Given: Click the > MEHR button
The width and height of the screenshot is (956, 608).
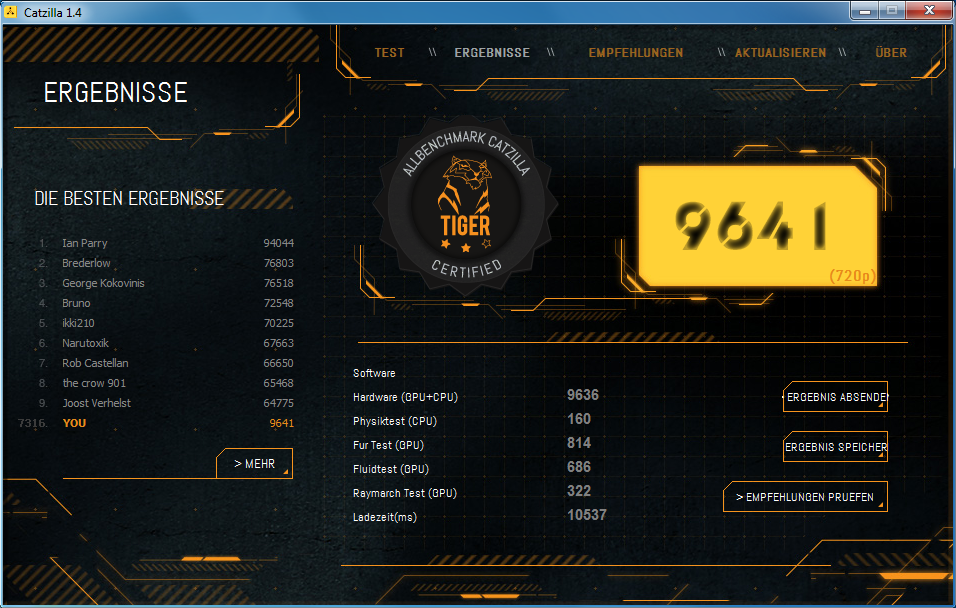Looking at the screenshot, I should pos(255,464).
